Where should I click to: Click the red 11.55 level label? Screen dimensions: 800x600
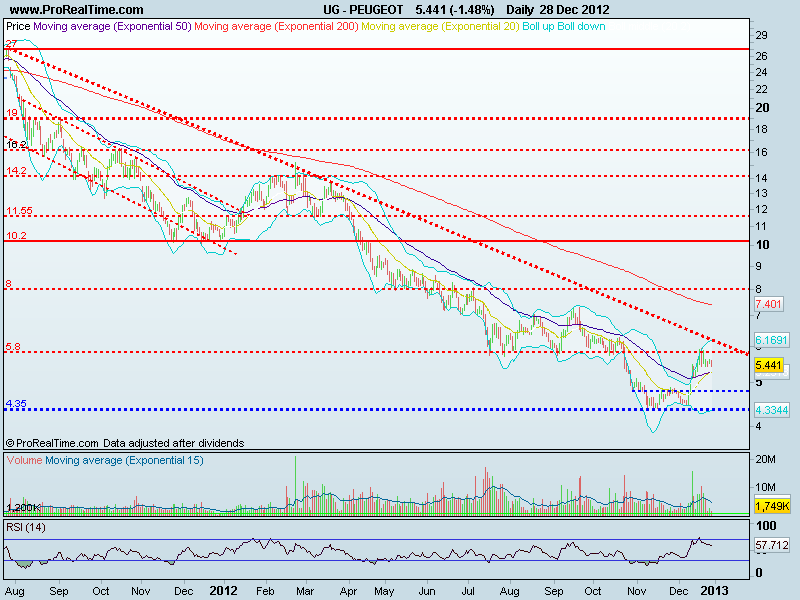19,210
